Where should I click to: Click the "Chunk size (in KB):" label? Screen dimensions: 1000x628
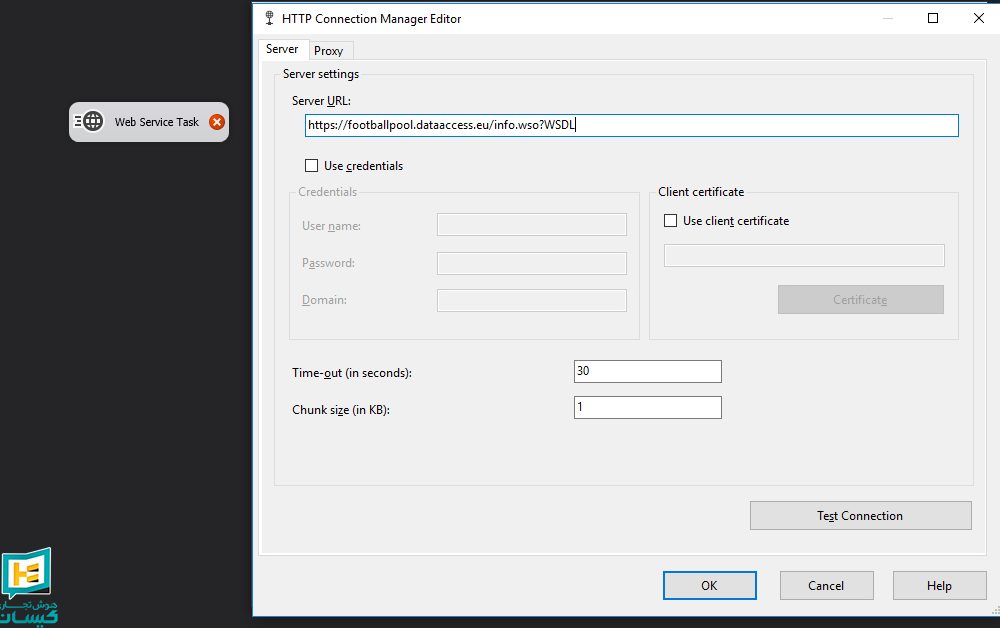[x=341, y=410]
